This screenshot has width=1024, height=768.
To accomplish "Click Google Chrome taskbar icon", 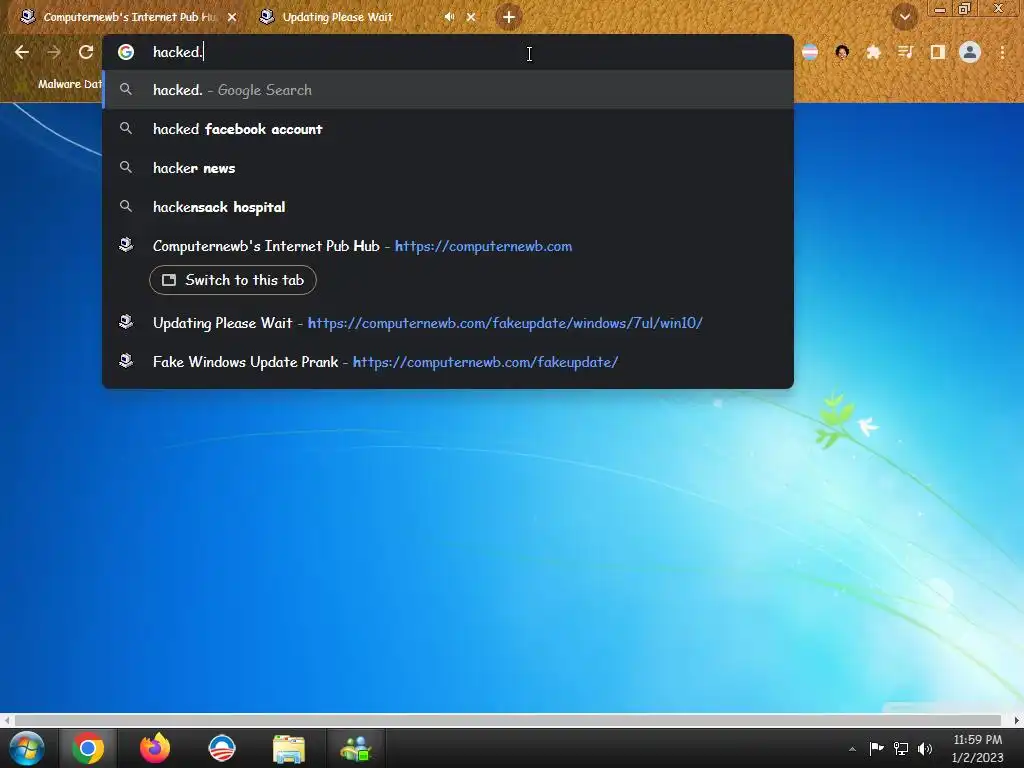I will (88, 748).
